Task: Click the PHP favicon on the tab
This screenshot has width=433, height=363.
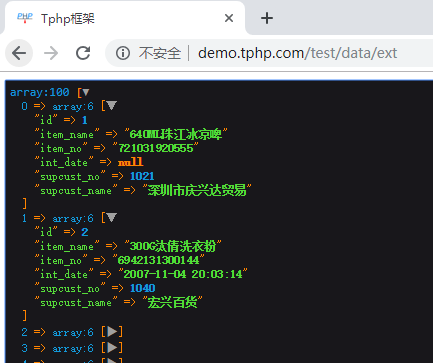Action: coord(25,18)
